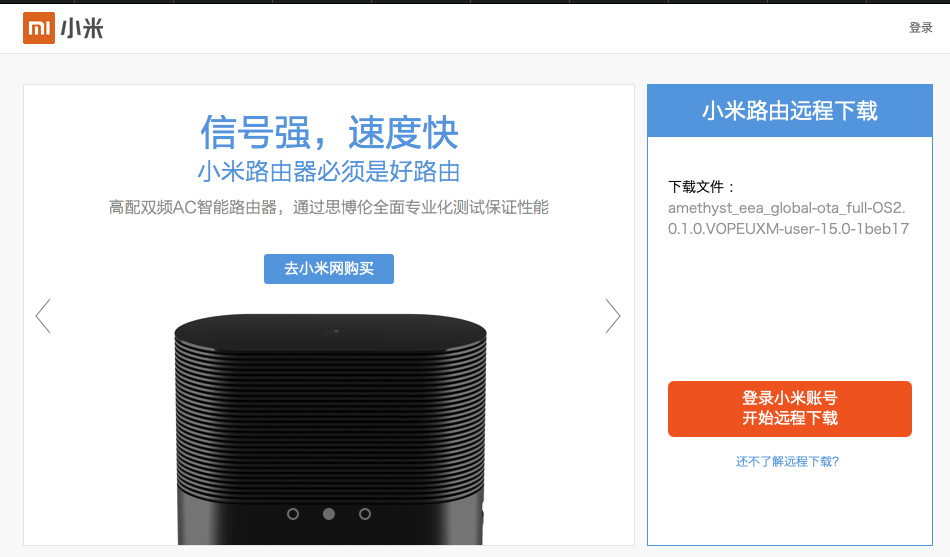Click 登录小米账号 开始远程下载 button
Viewport: 950px width, 557px height.
[x=789, y=408]
